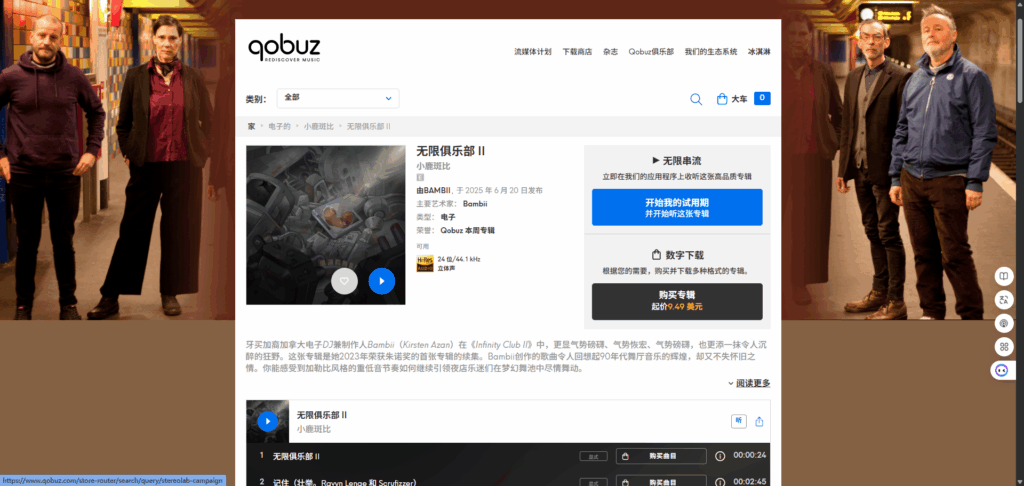Click the 数字下载 download heading
The height and width of the screenshot is (486, 1024).
click(x=677, y=255)
